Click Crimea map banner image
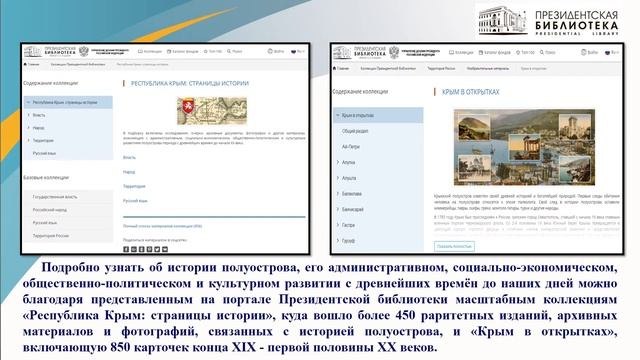The height and width of the screenshot is (360, 640). click(212, 111)
